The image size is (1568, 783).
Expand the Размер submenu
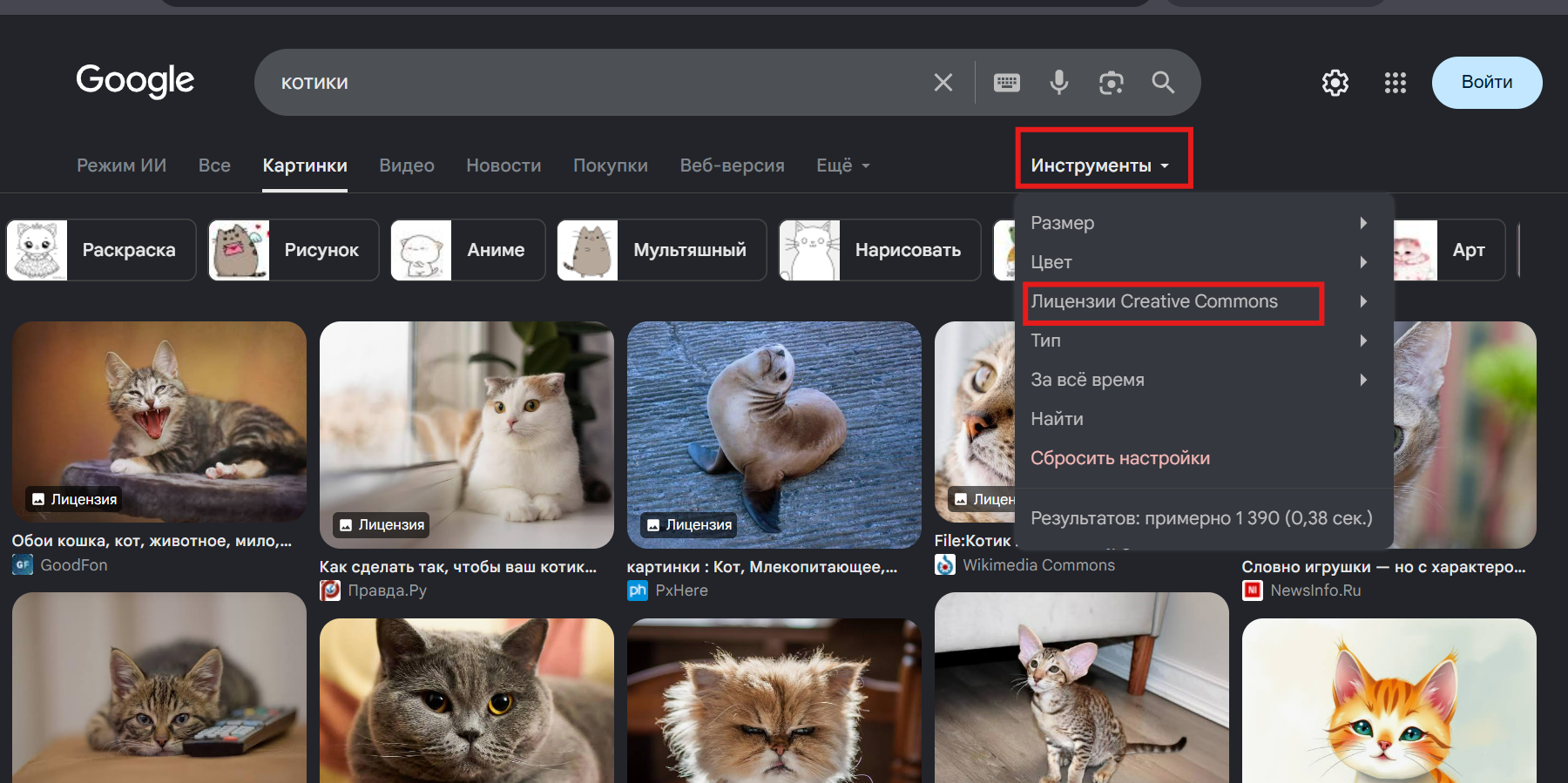coord(1203,223)
